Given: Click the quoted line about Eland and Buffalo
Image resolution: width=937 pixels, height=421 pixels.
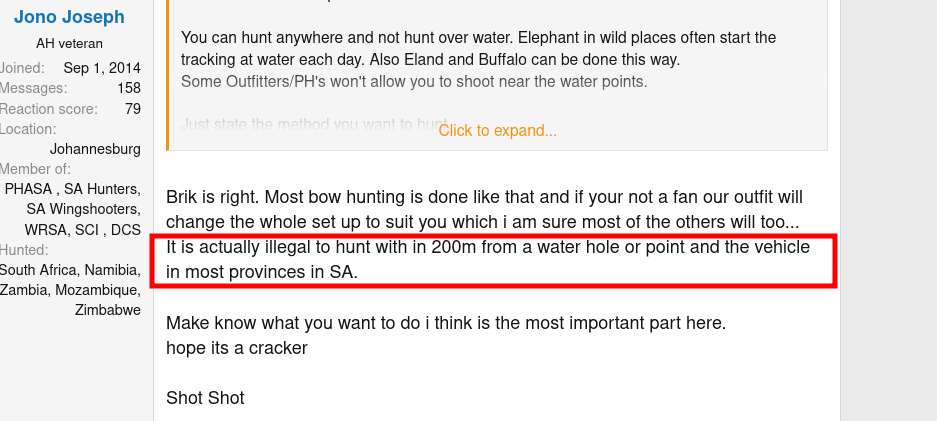Looking at the screenshot, I should (x=430, y=60).
